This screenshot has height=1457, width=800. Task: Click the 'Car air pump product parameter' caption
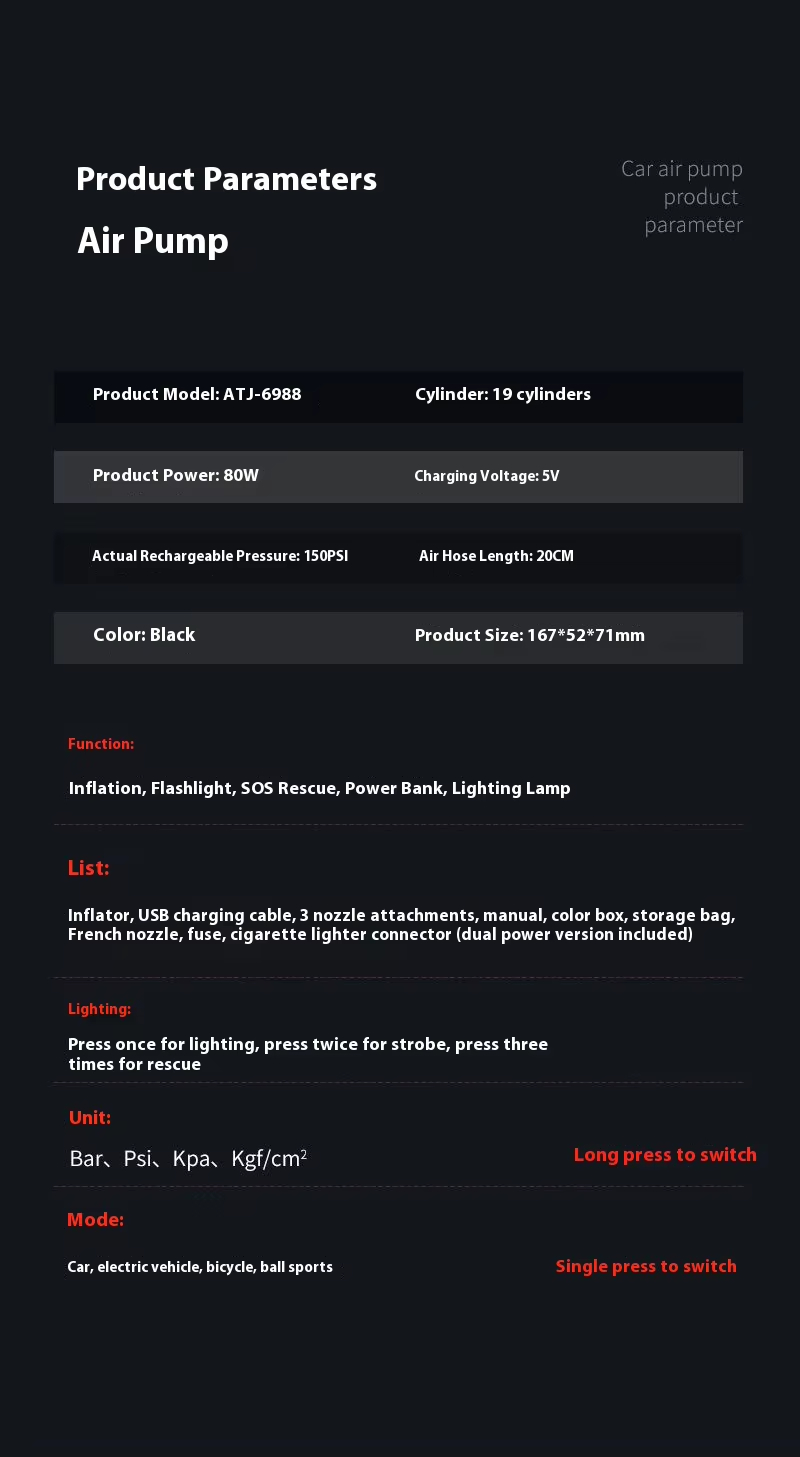pyautogui.click(x=682, y=197)
